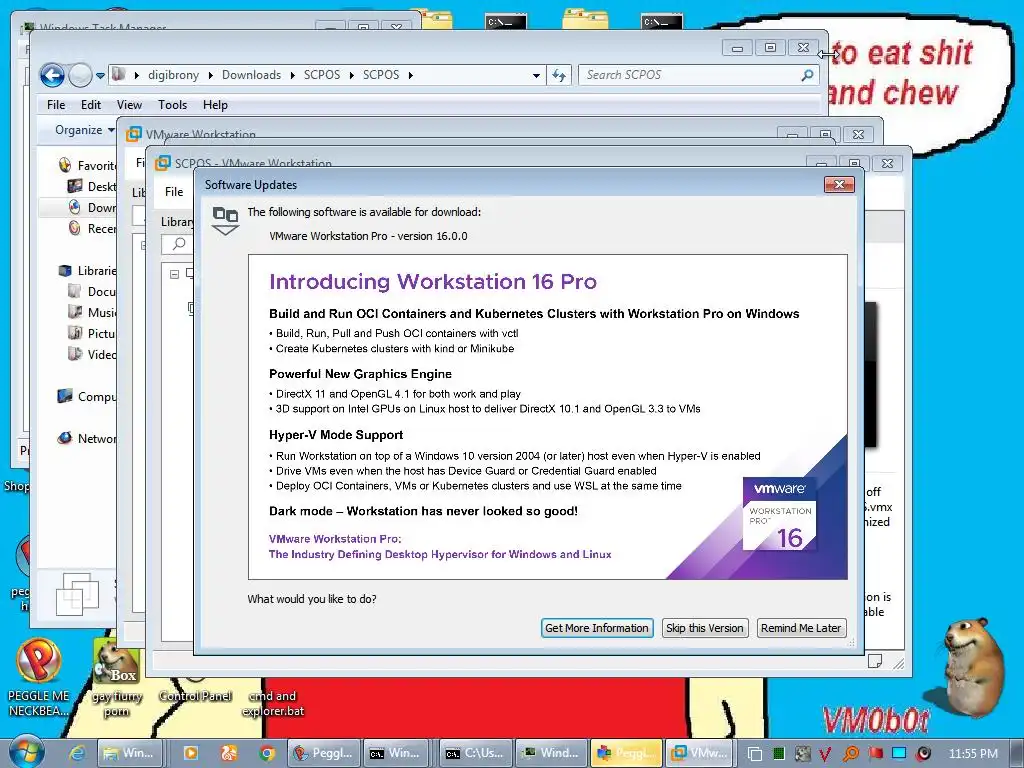Open Action Center flag tray icon
The width and height of the screenshot is (1024, 768).
(875, 754)
